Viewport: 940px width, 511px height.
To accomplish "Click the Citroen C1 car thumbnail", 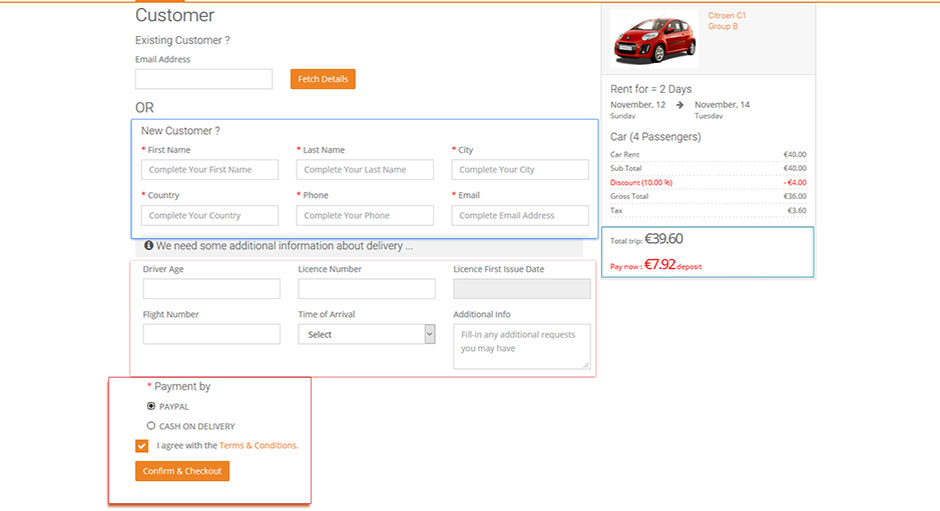I will (654, 38).
